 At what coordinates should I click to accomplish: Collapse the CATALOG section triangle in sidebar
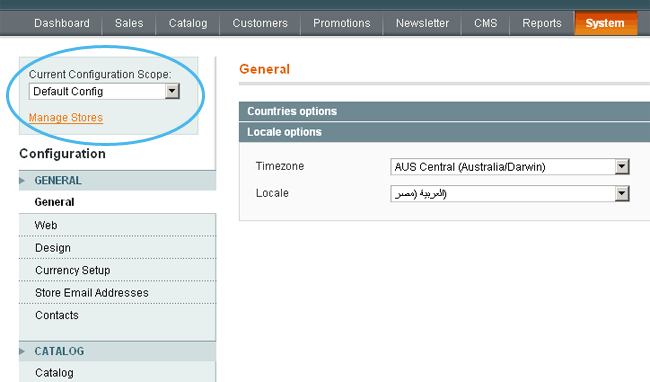pyautogui.click(x=22, y=351)
